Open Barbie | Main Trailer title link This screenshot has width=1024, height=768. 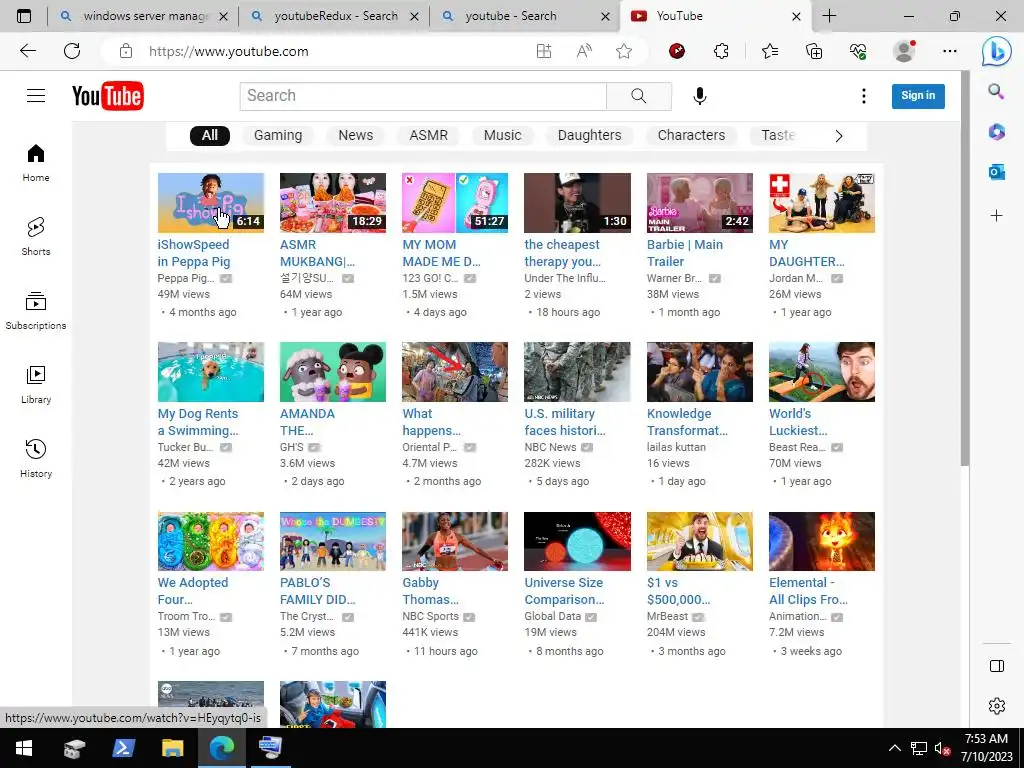point(684,253)
